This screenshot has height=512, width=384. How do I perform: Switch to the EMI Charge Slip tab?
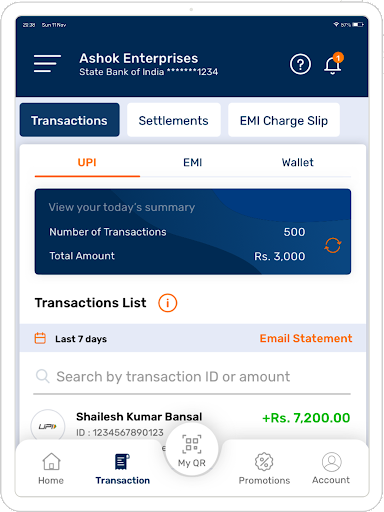tap(284, 120)
